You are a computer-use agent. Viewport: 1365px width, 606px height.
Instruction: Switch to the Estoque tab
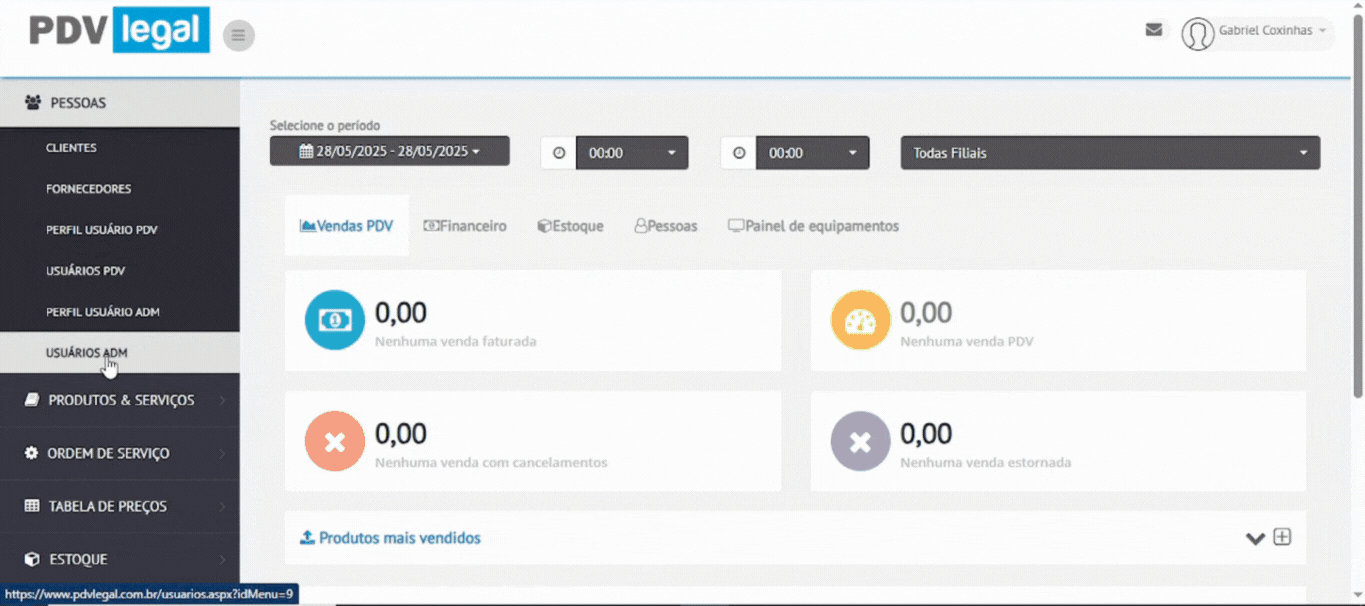570,226
